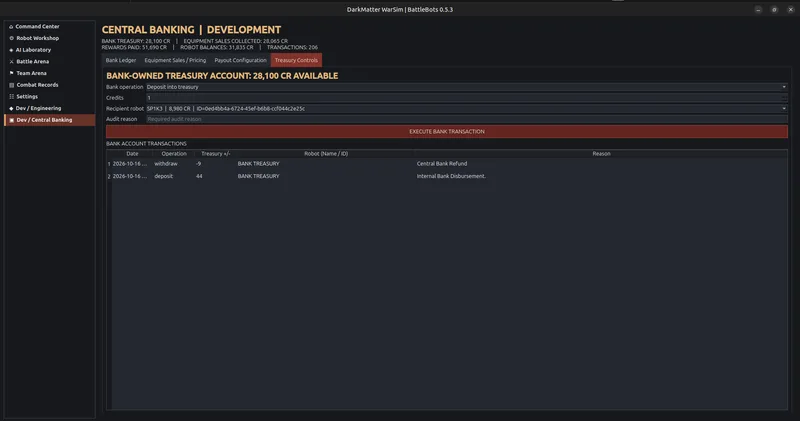Click the 'Central Bank Refund' reason cell

point(442,164)
